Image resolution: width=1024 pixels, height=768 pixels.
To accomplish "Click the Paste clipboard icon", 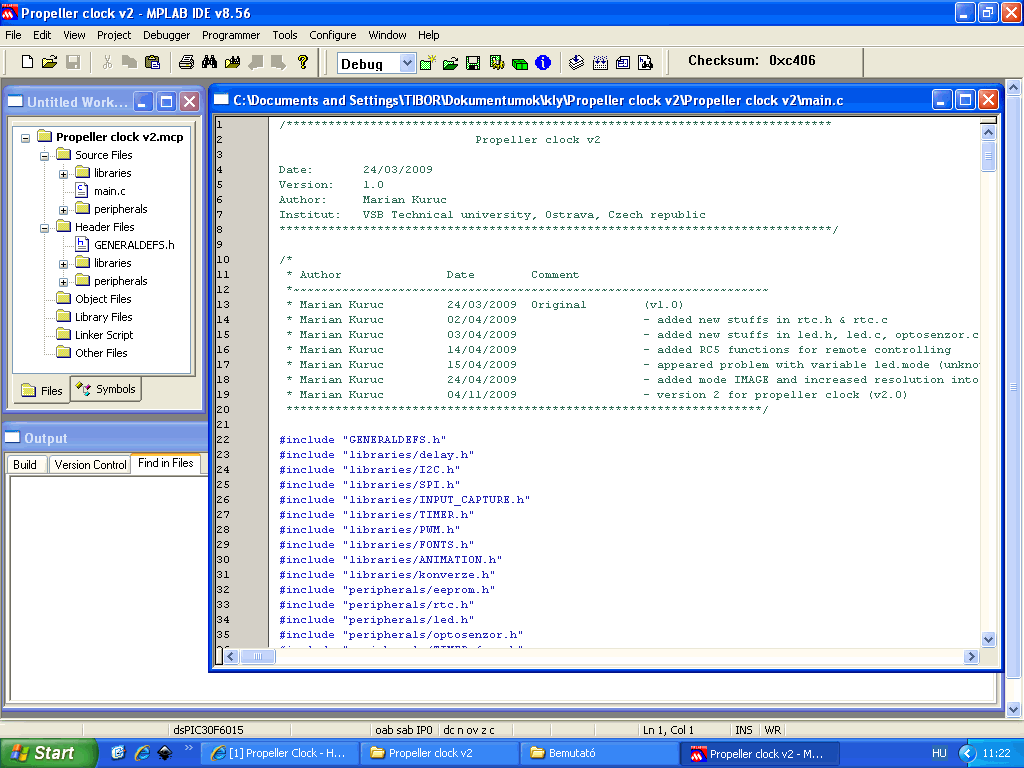I will tap(152, 62).
